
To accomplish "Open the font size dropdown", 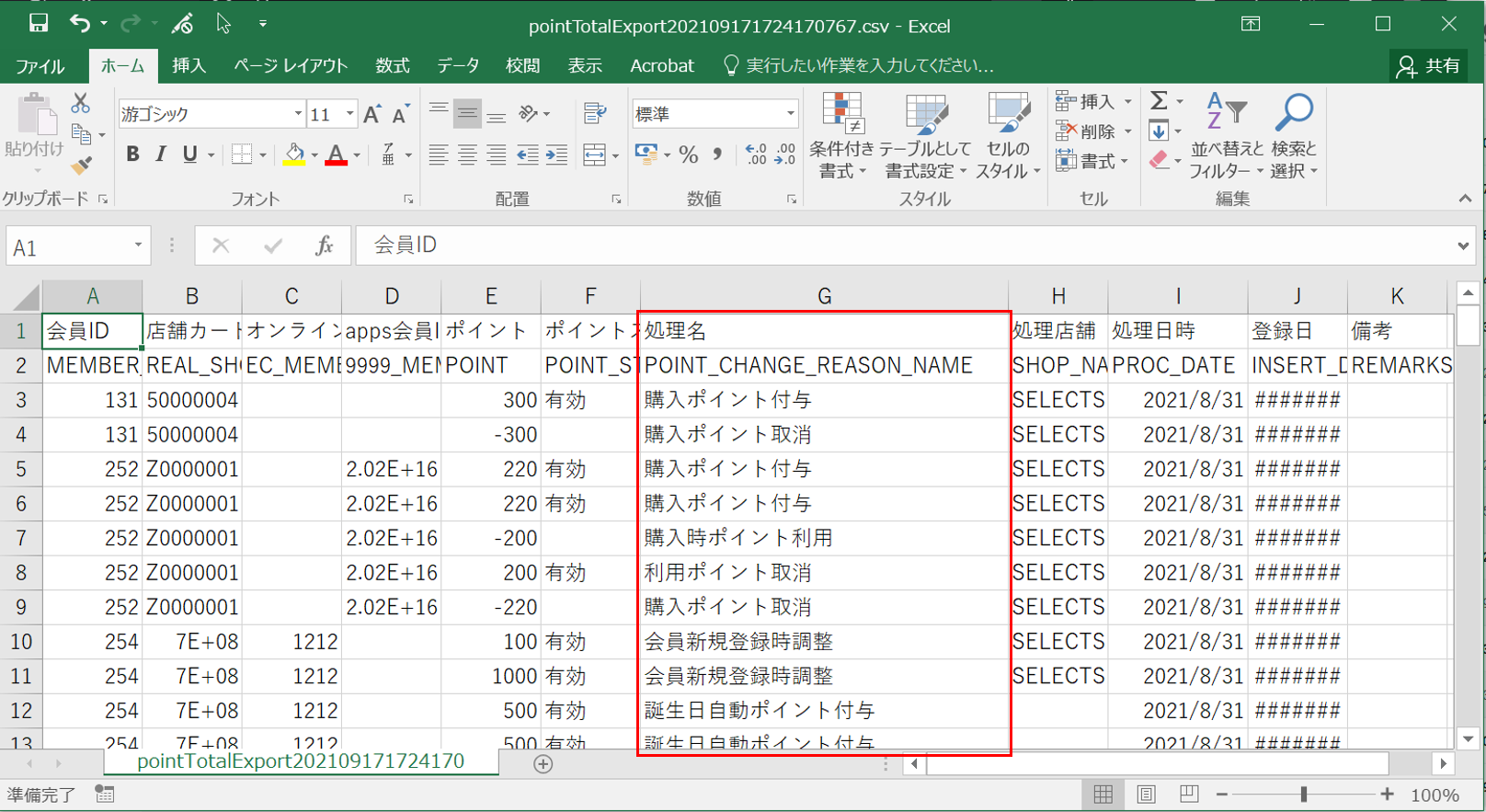I will point(350,114).
